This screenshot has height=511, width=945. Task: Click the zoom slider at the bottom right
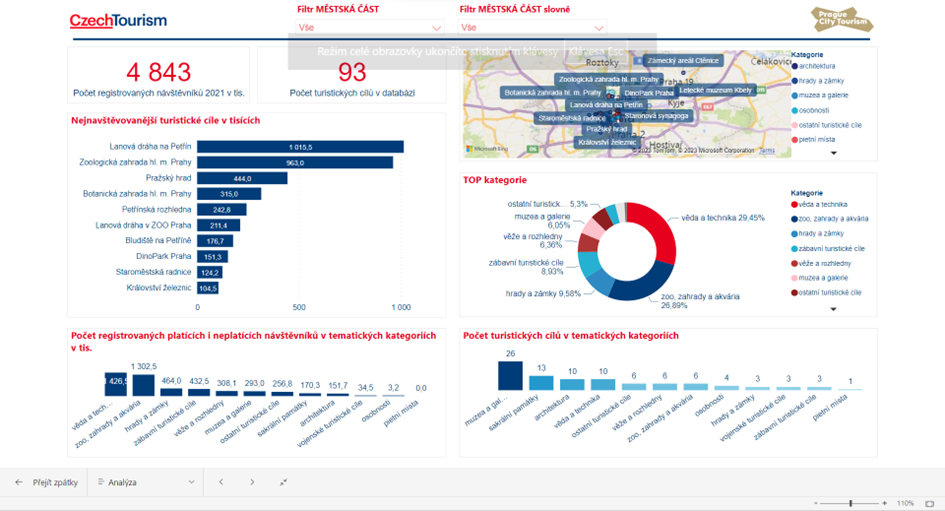851,503
